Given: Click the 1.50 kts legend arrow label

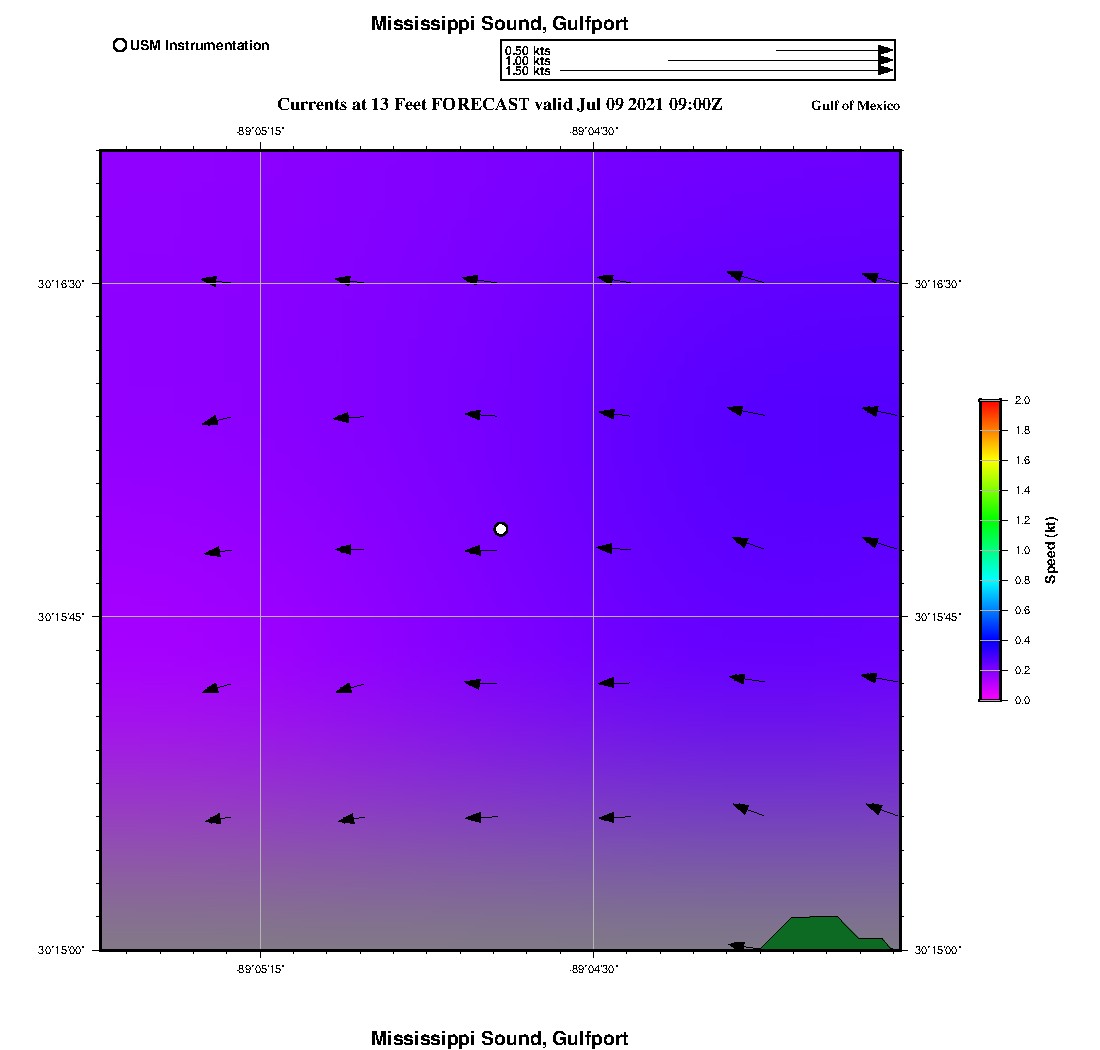Looking at the screenshot, I should (527, 71).
